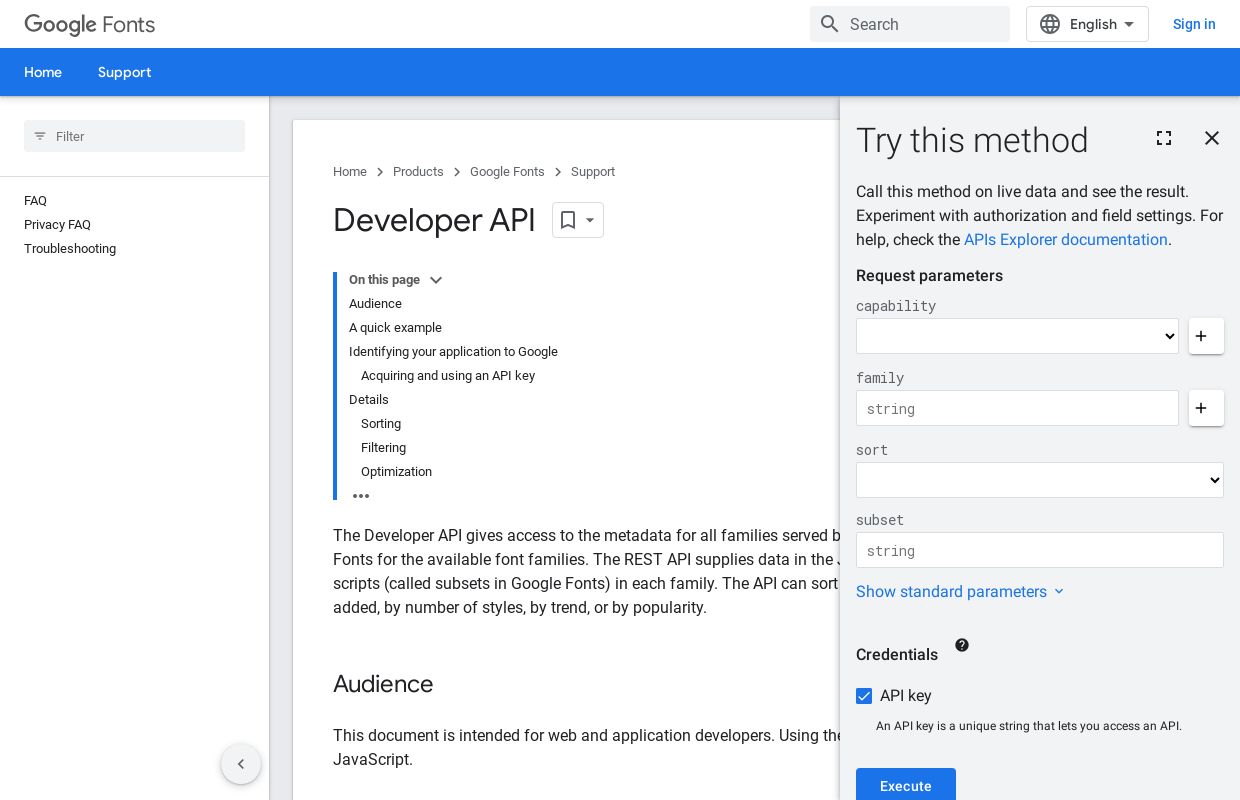
Task: Click the subset string input field
Action: pyautogui.click(x=1040, y=550)
